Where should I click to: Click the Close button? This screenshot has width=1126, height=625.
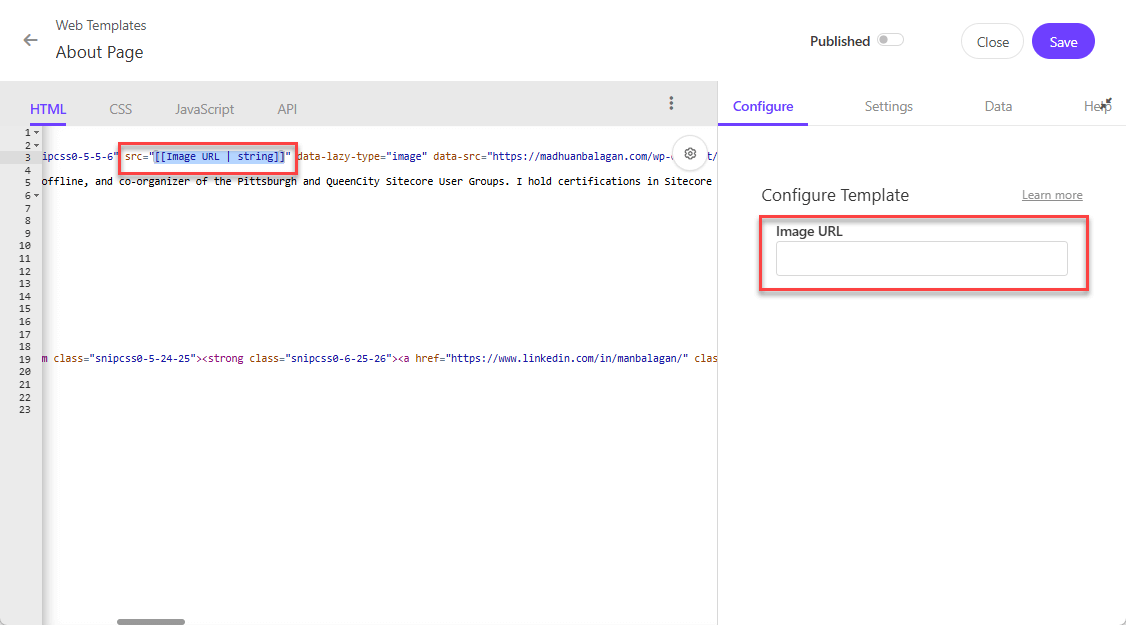[992, 42]
